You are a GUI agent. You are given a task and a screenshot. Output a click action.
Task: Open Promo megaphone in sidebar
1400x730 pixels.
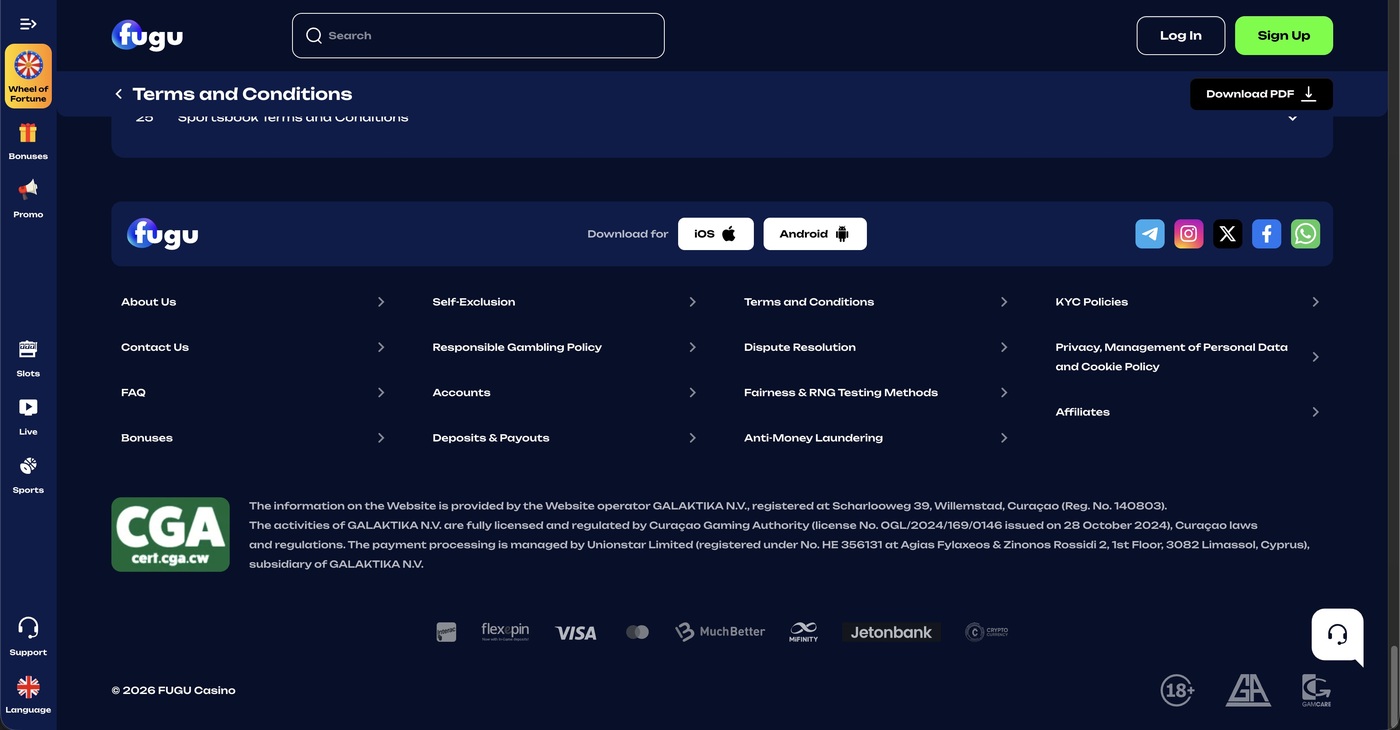coord(28,198)
